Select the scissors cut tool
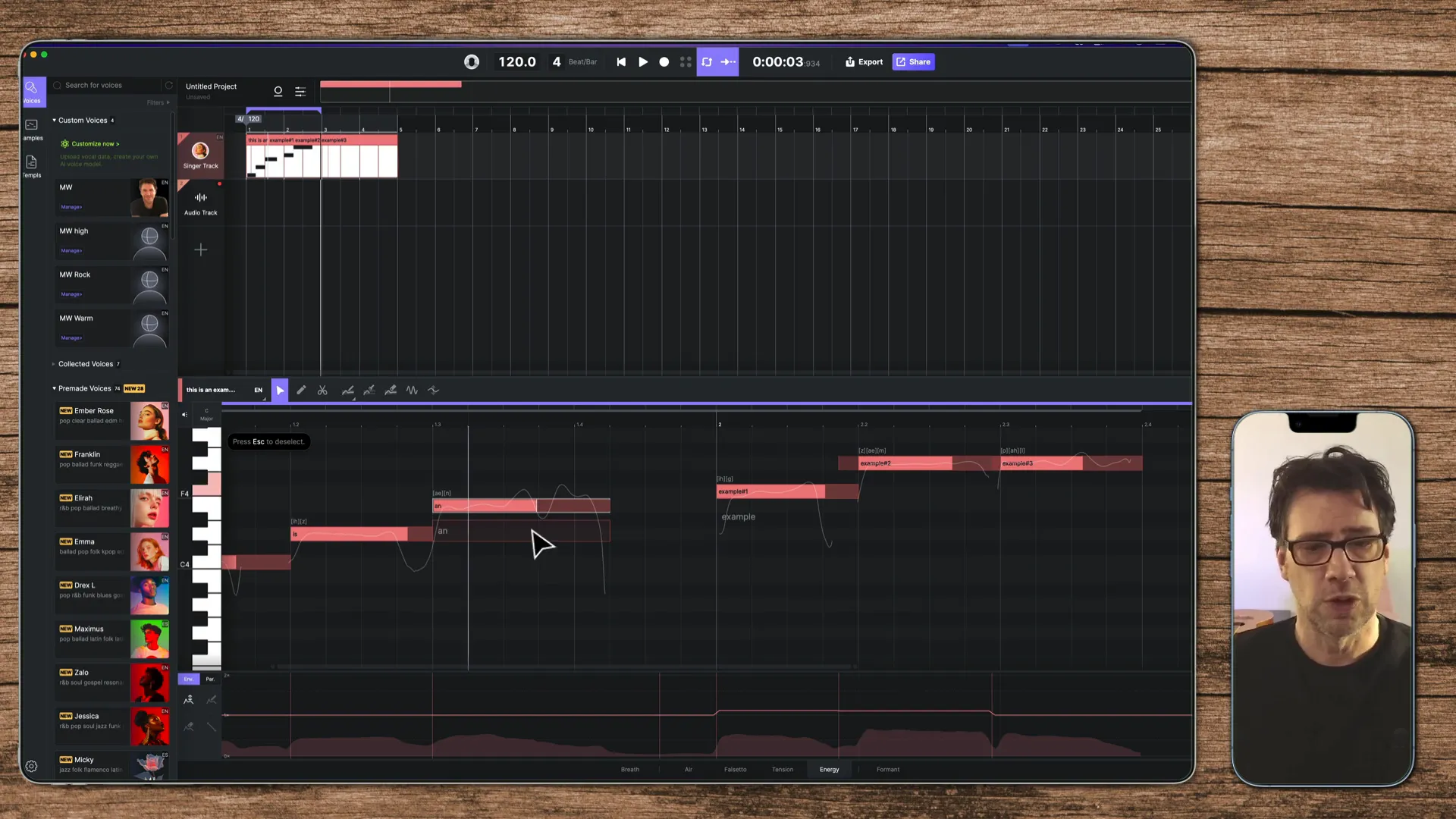1456x819 pixels. coord(322,391)
